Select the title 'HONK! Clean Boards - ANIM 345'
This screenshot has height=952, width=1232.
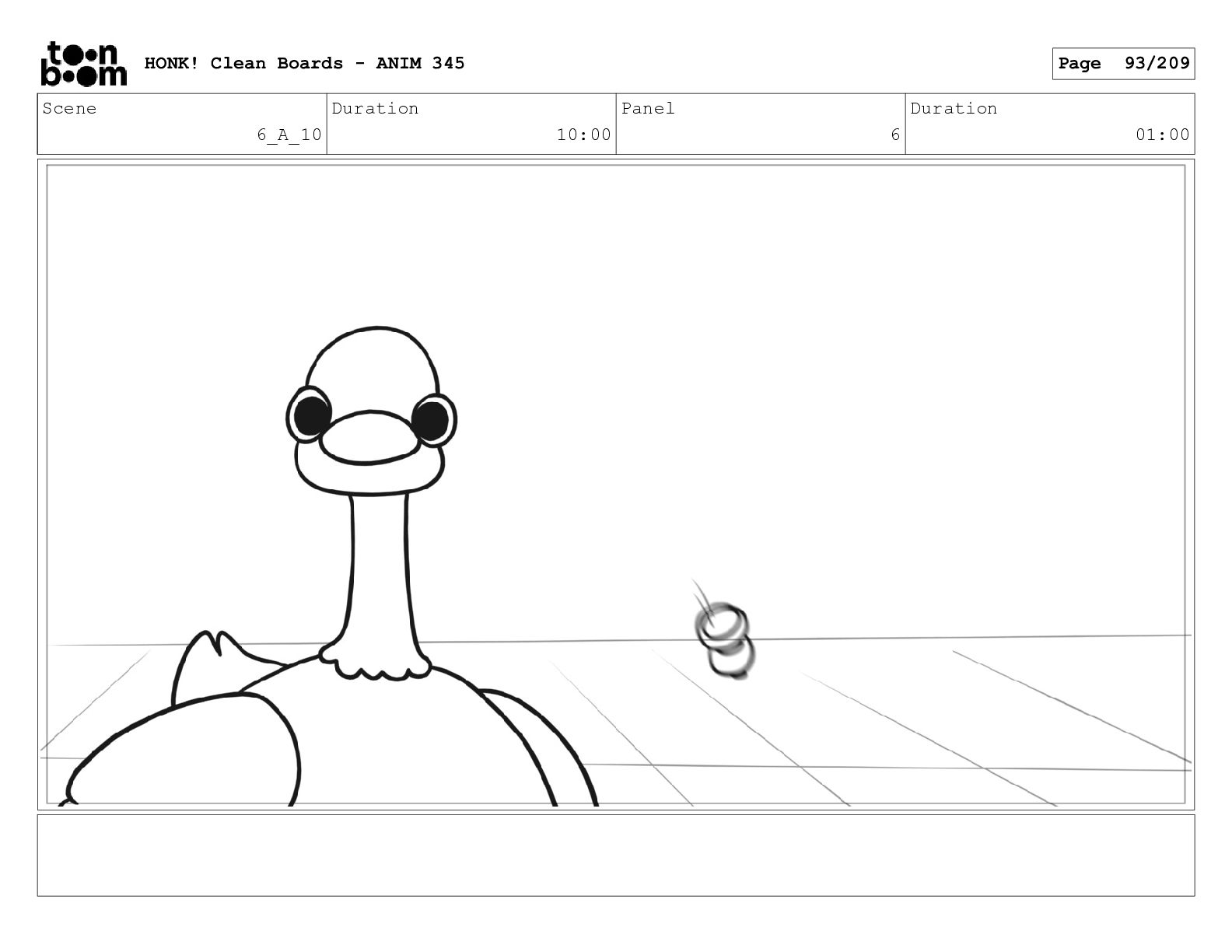(x=304, y=63)
